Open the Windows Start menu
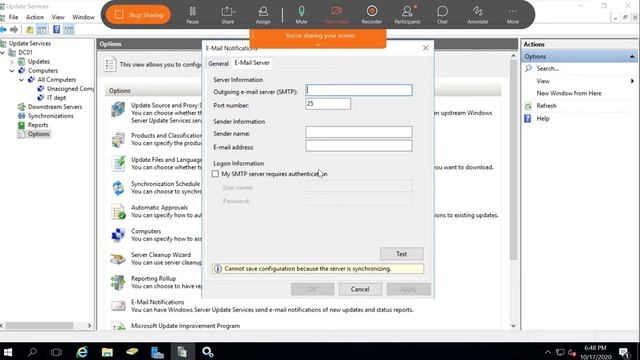Image resolution: width=640 pixels, height=360 pixels. click(7, 352)
